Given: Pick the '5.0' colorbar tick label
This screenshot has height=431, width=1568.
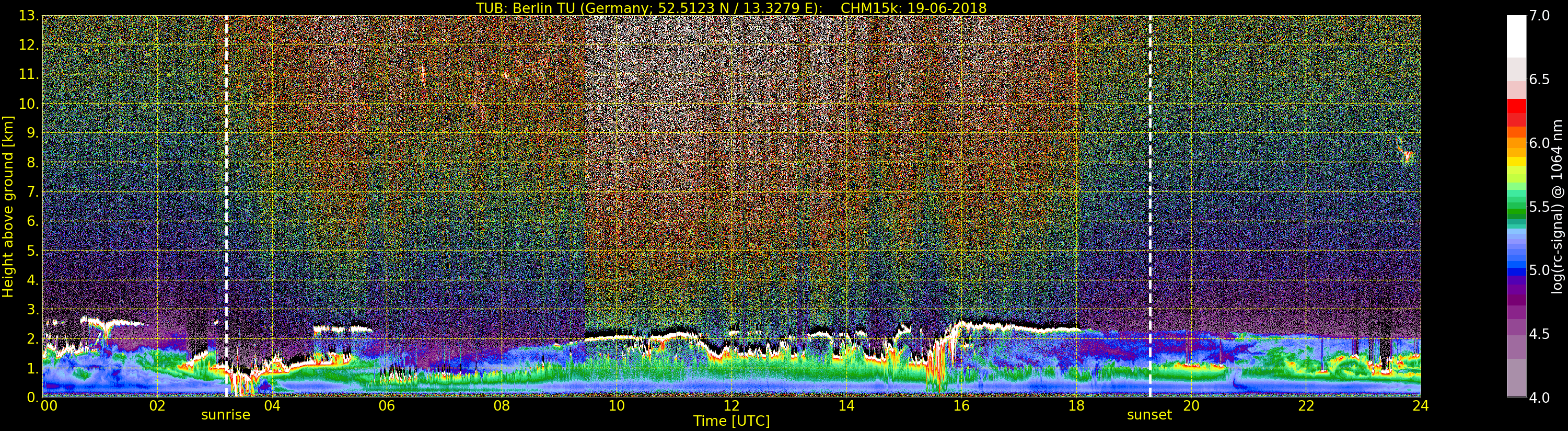Looking at the screenshot, I should pos(1539,270).
